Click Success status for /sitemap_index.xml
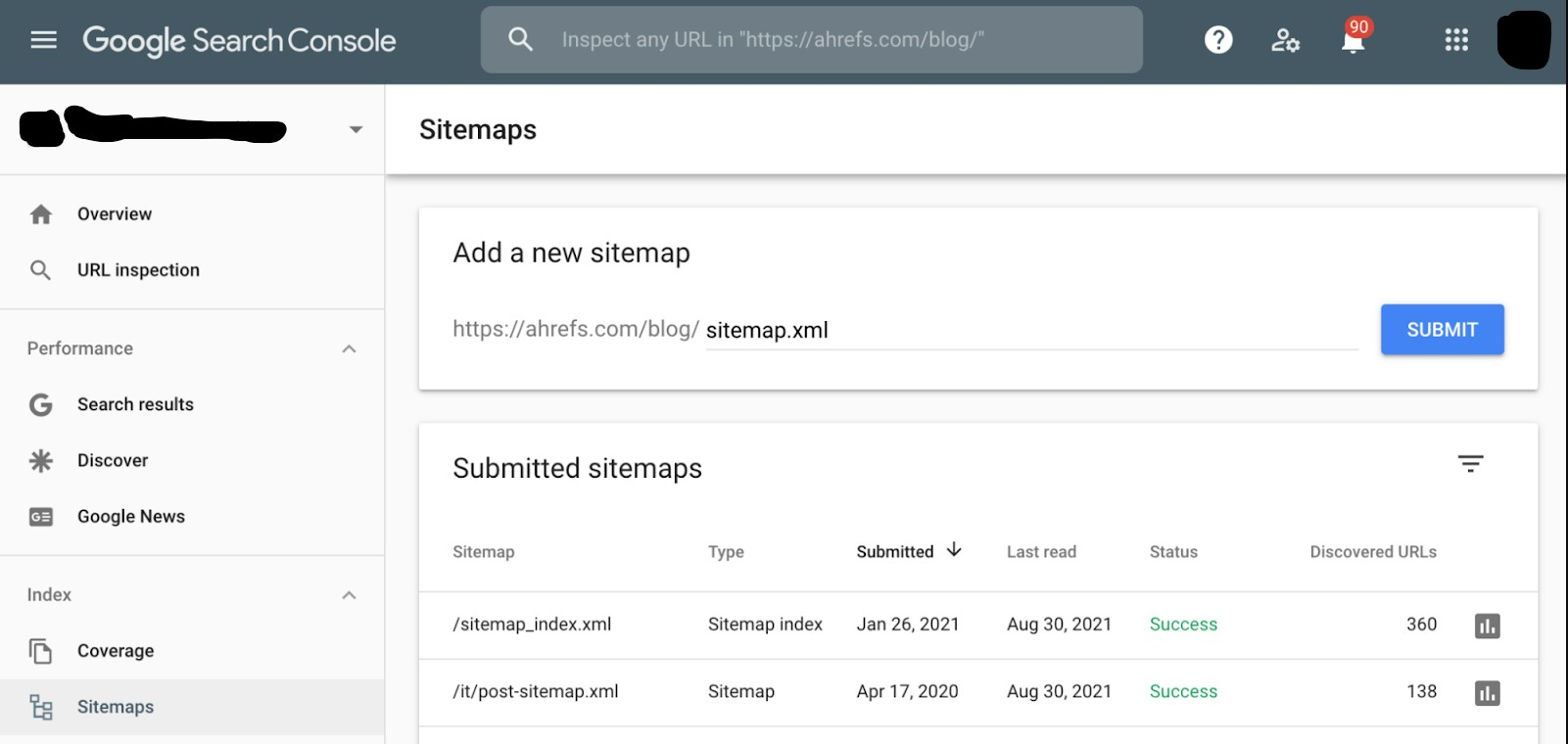Viewport: 1568px width, 744px height. [1183, 625]
